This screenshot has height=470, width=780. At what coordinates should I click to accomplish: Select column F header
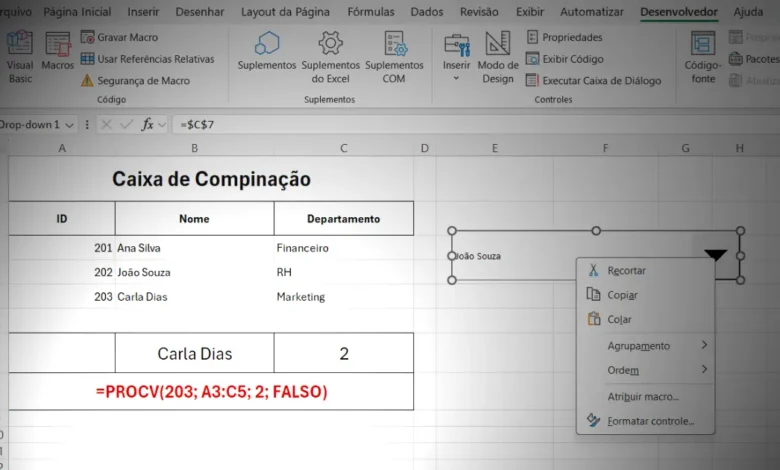(x=605, y=148)
